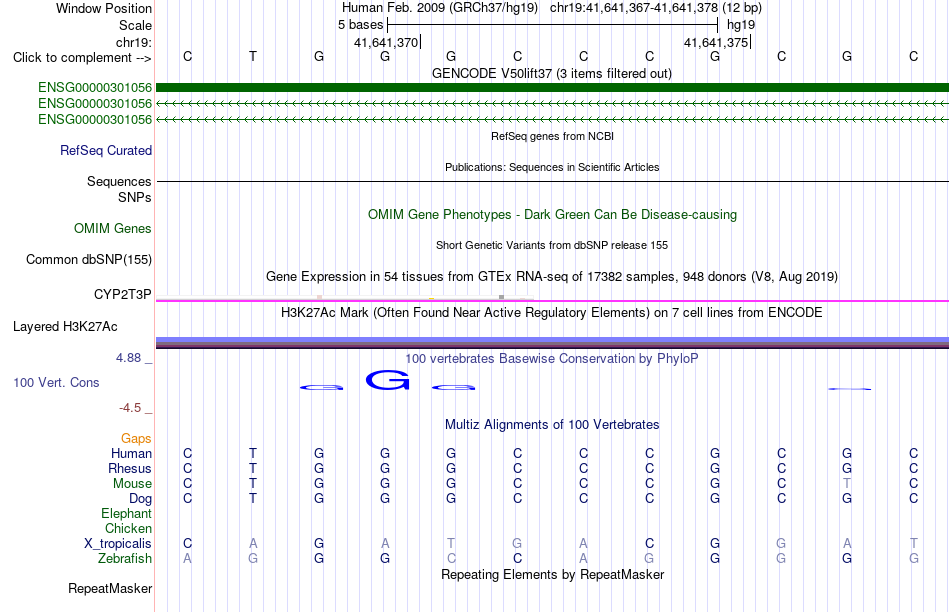Click the Gaps label in Multiz track
This screenshot has height=612, width=950.
tap(136, 438)
